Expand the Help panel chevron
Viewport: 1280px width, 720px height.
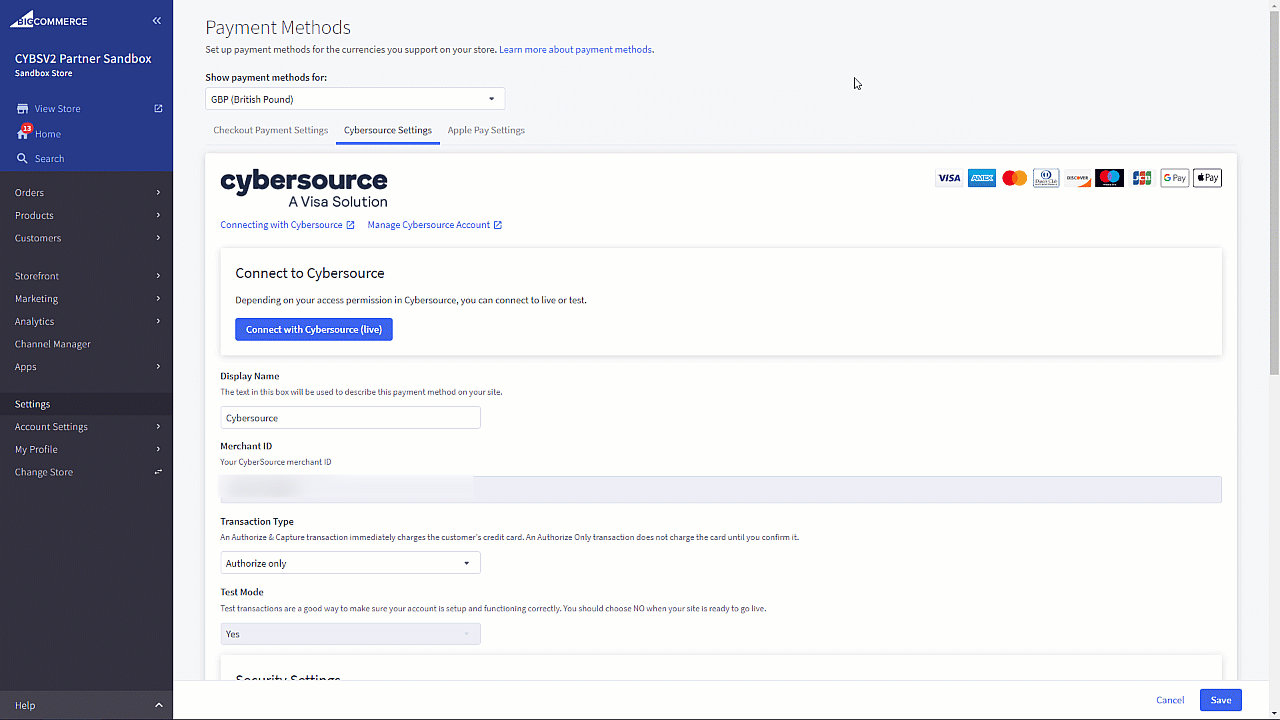(x=158, y=705)
